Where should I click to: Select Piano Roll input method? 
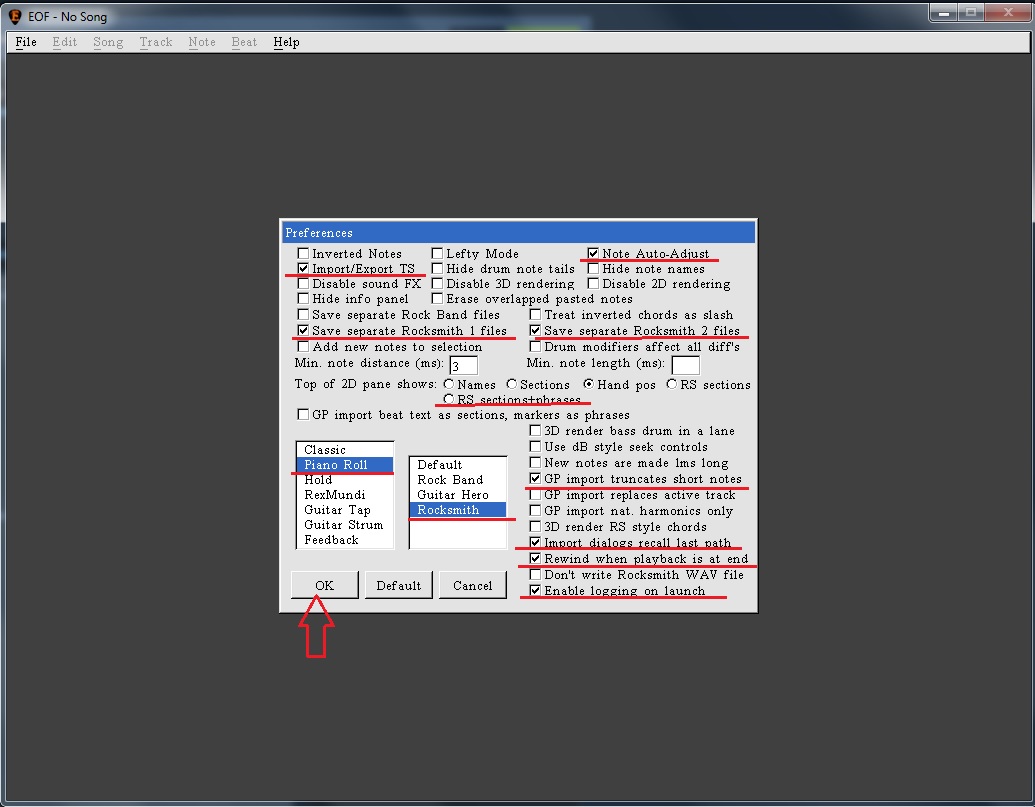[x=345, y=465]
